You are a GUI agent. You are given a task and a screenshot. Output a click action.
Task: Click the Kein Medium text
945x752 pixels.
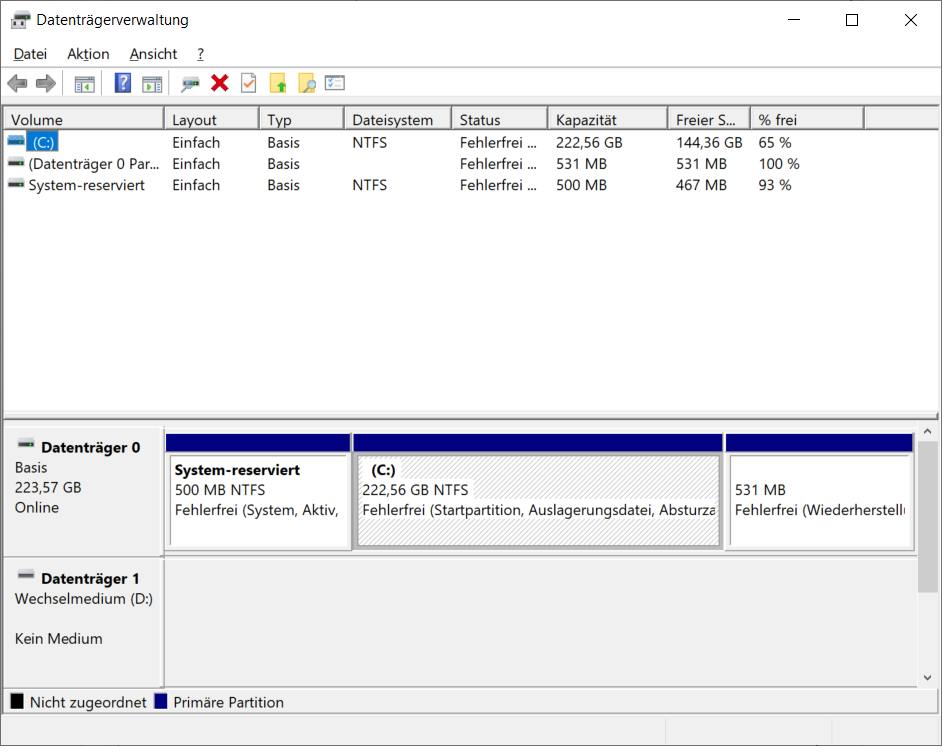[x=58, y=639]
